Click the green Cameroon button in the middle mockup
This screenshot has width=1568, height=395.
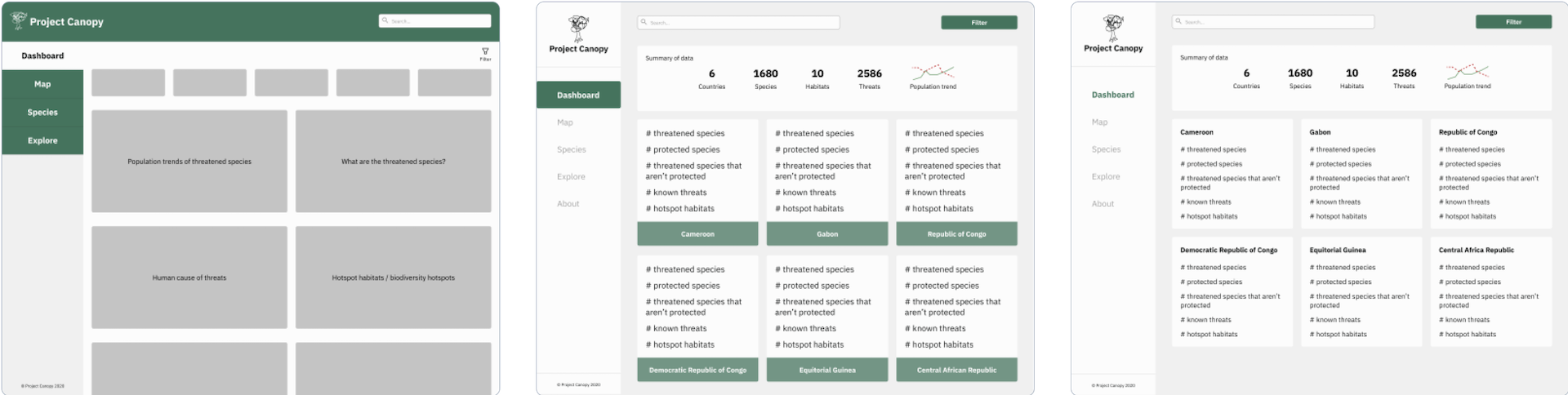click(697, 234)
